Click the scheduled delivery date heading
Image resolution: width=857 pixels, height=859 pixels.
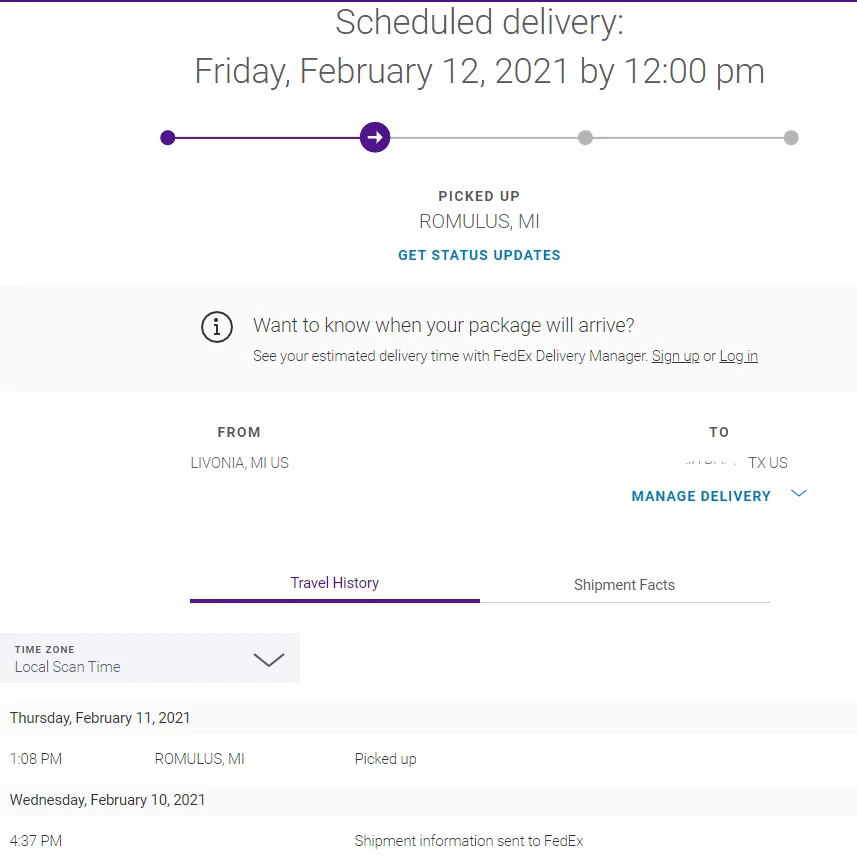(x=479, y=71)
